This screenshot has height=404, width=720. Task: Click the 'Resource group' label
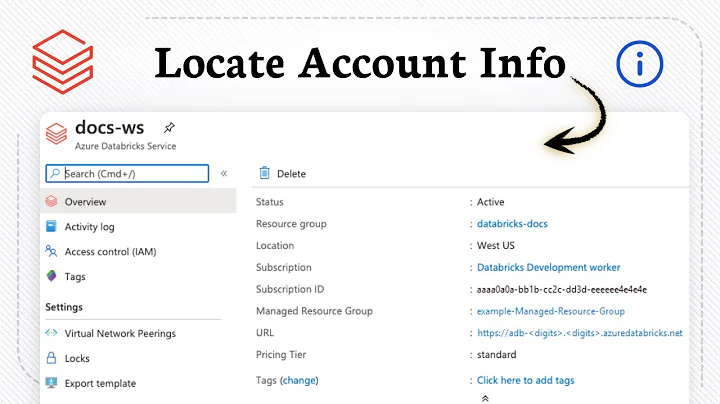tap(291, 224)
